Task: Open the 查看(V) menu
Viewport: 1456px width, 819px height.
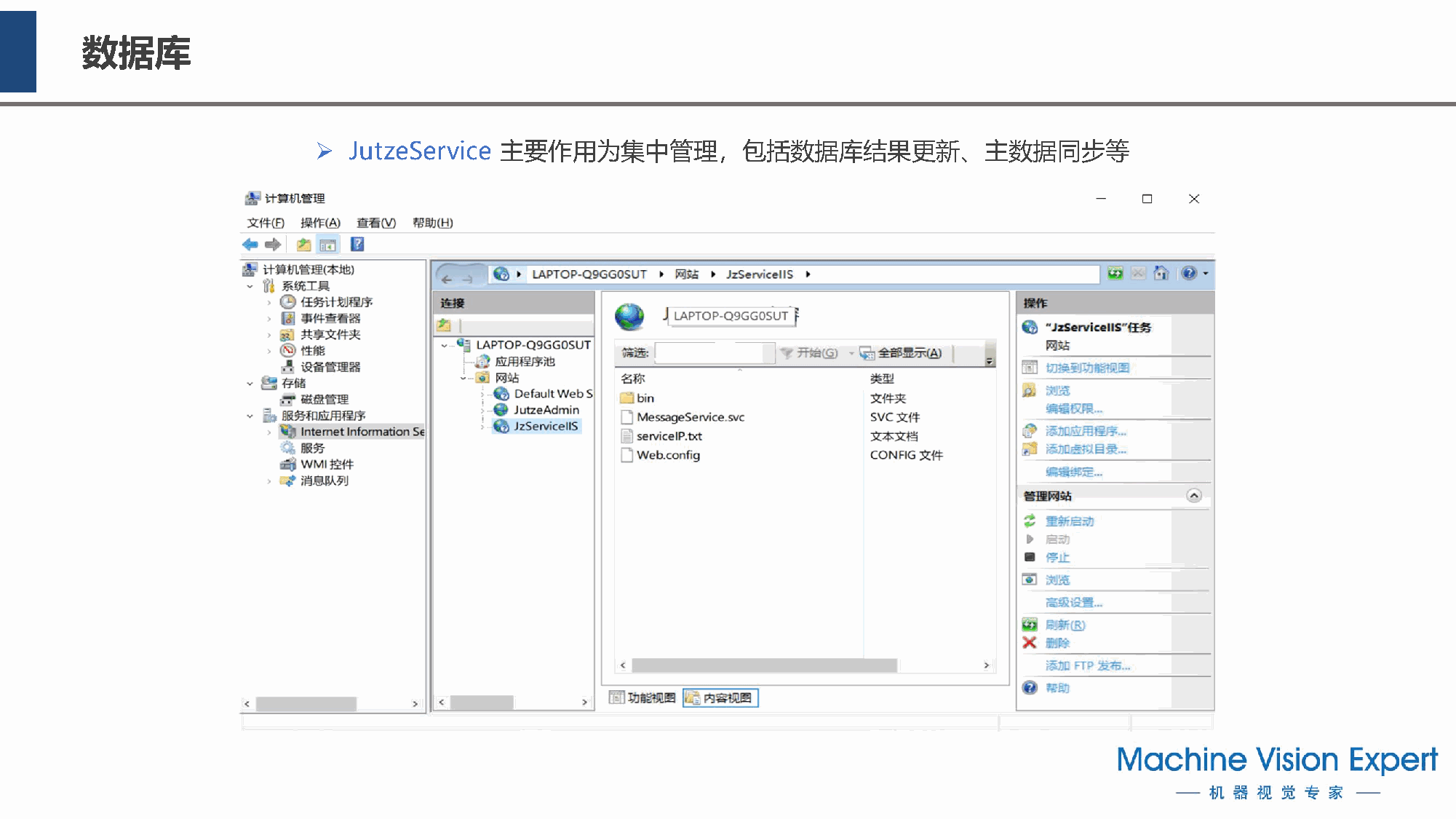Action: tap(375, 223)
